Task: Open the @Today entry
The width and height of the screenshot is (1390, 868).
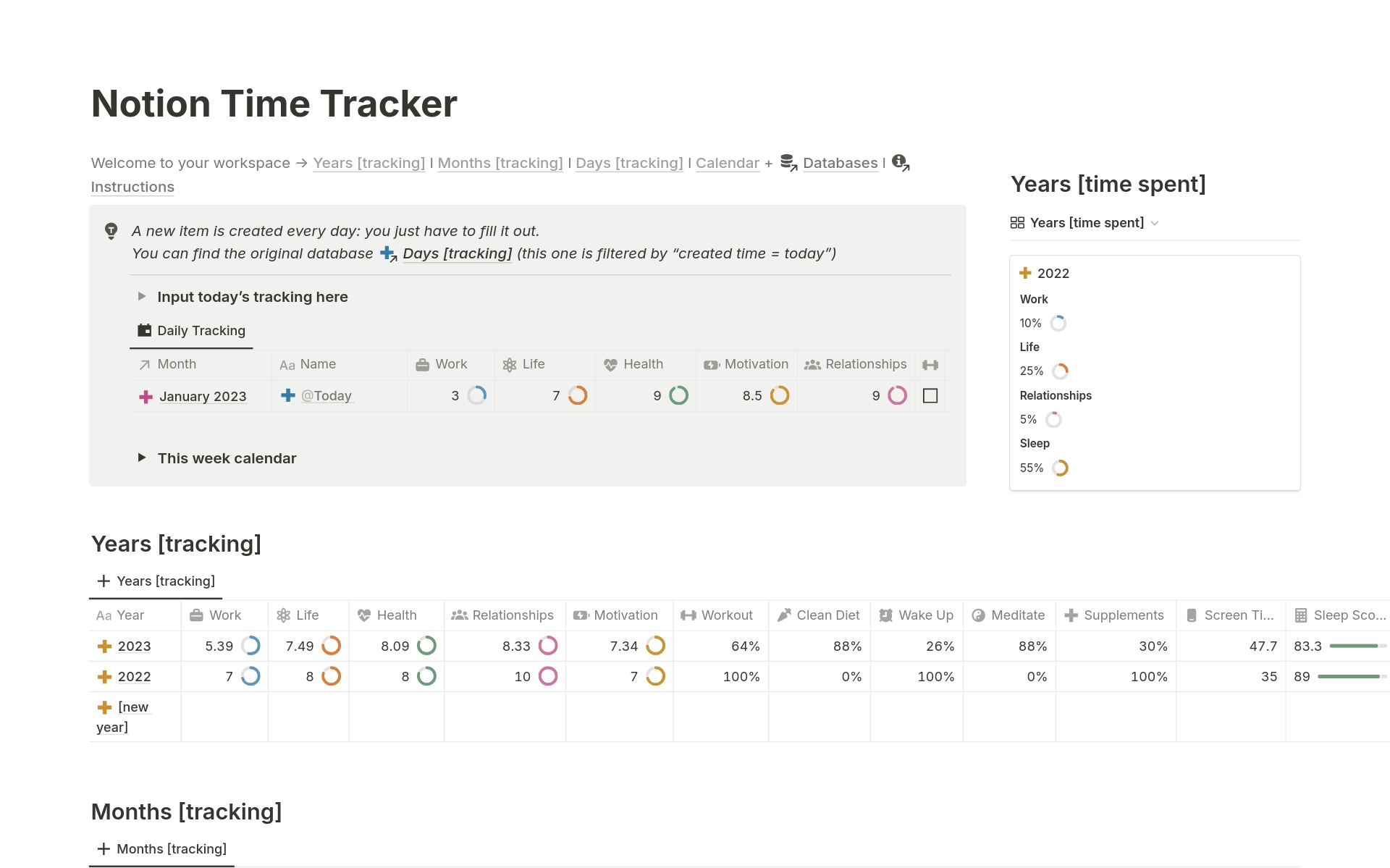Action: (327, 396)
